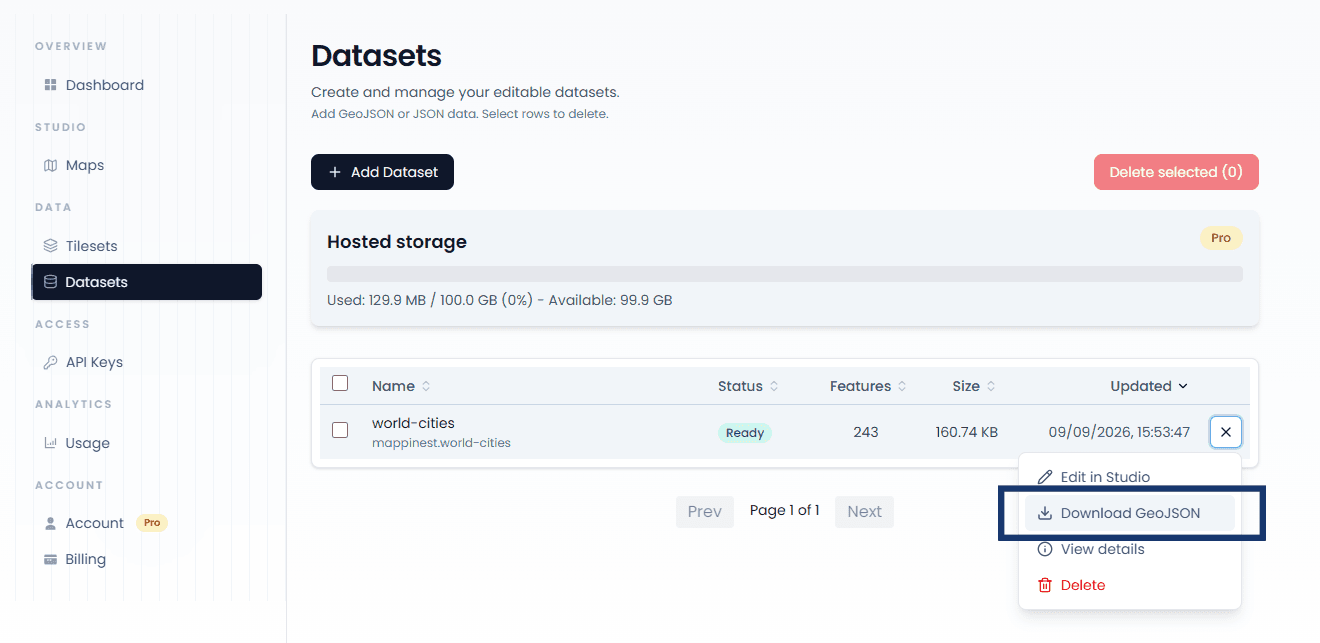Screen dimensions: 1320x643
Task: Open the Maps section
Action: [147, 165]
